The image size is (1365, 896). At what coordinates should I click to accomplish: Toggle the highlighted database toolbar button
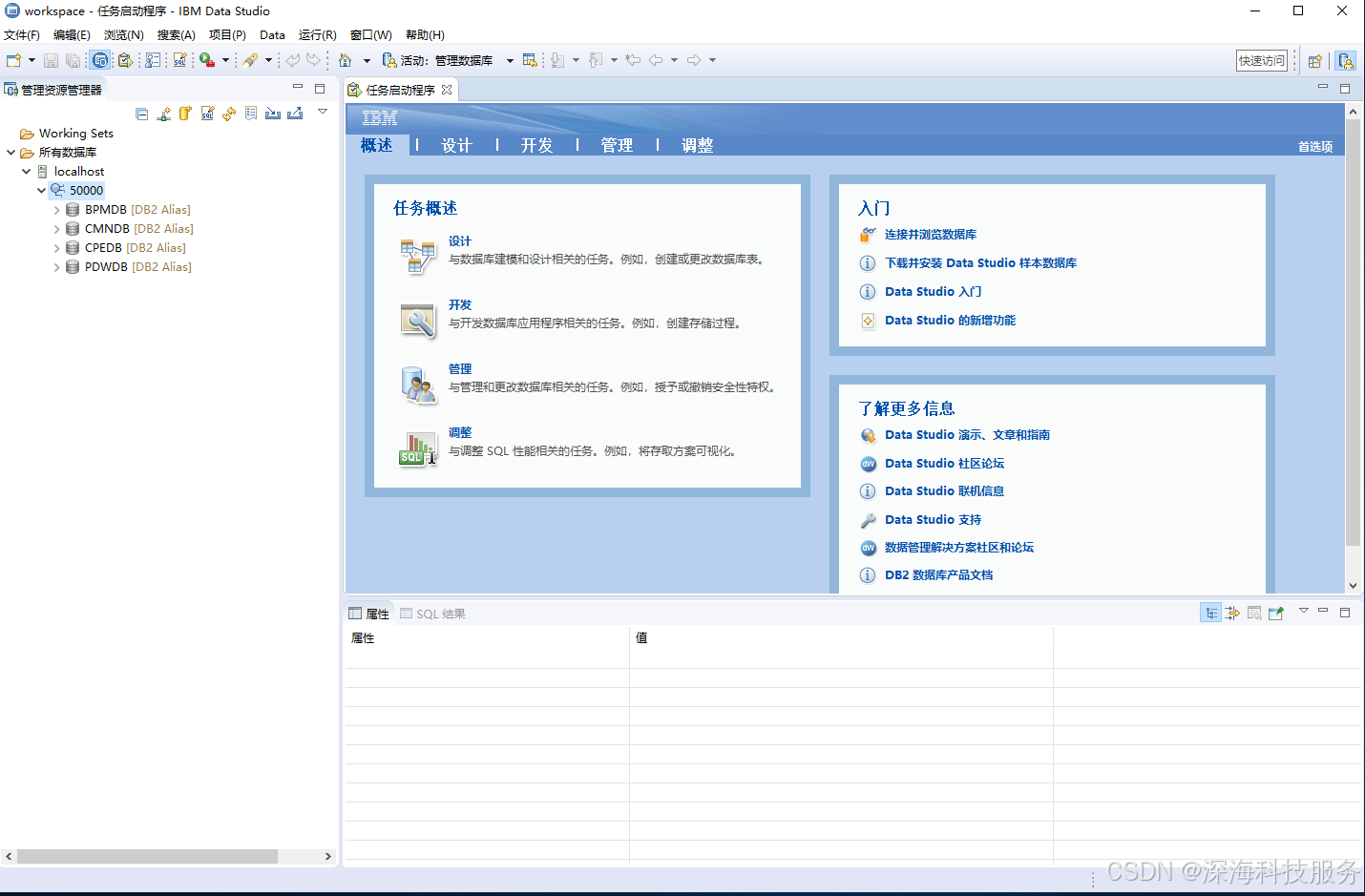(100, 60)
